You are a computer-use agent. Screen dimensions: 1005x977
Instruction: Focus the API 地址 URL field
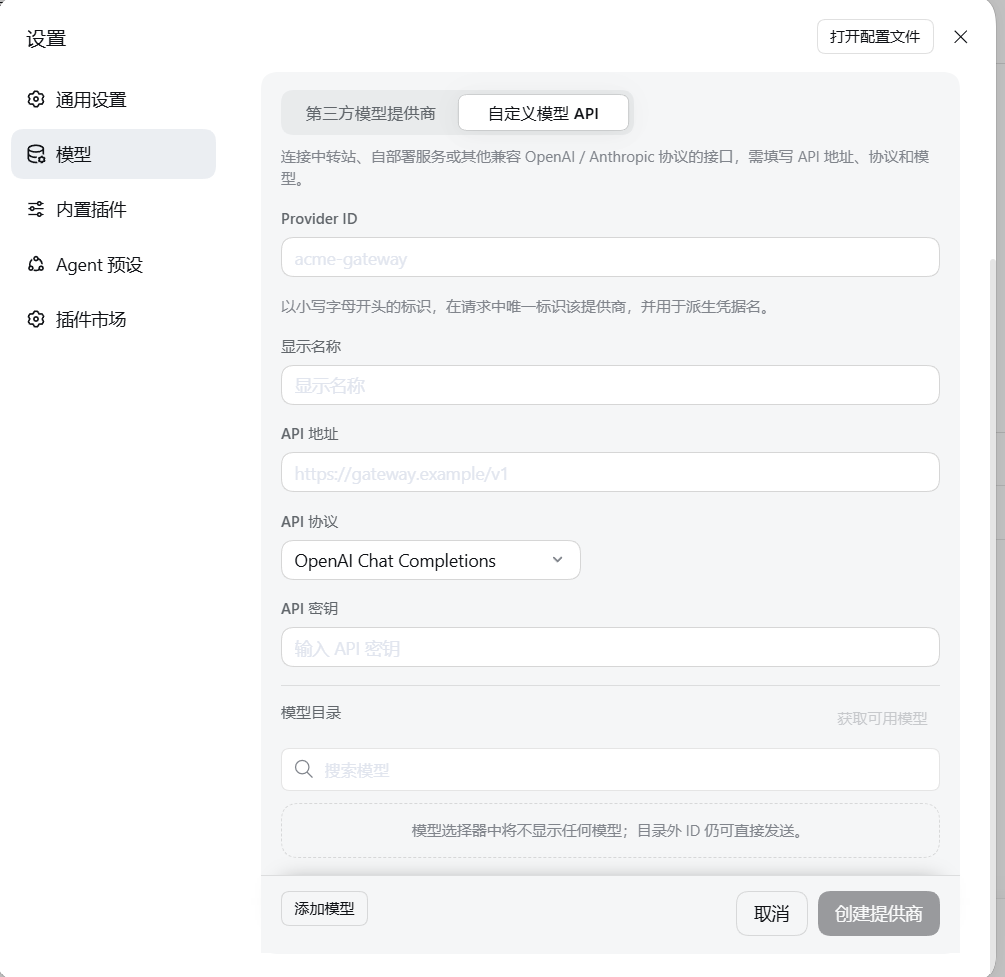pyautogui.click(x=610, y=472)
